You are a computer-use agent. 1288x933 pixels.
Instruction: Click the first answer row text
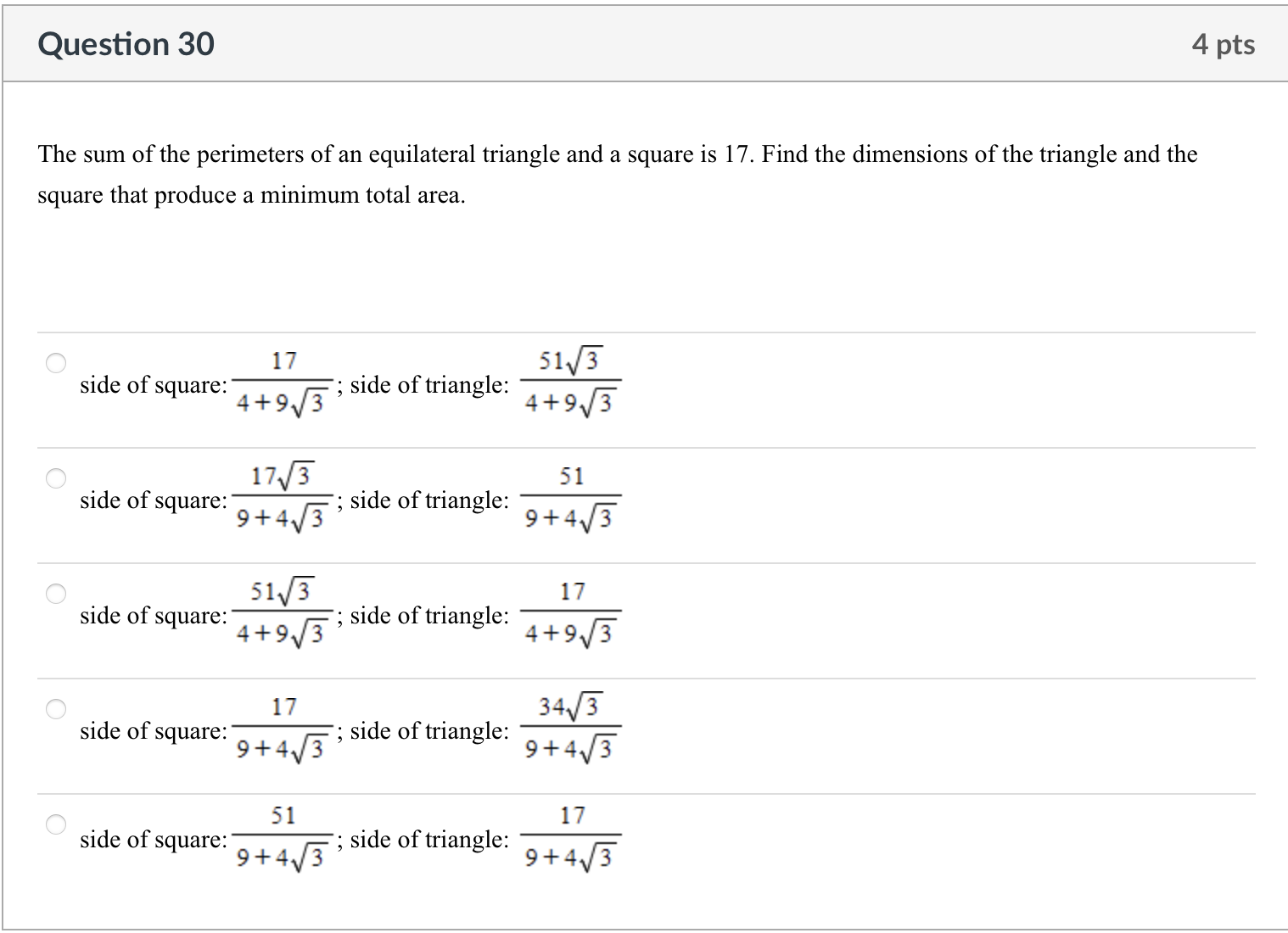(151, 384)
